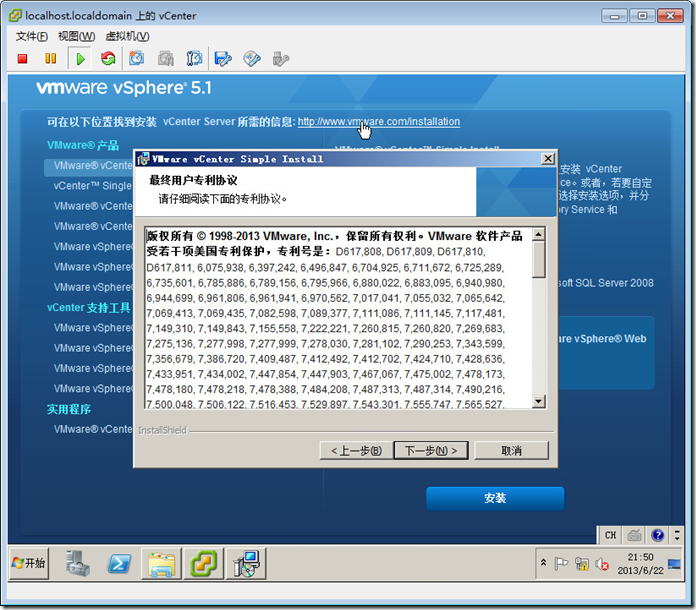The width and height of the screenshot is (696, 610).
Task: Click the installer dialog title bar icon
Action: (x=143, y=159)
